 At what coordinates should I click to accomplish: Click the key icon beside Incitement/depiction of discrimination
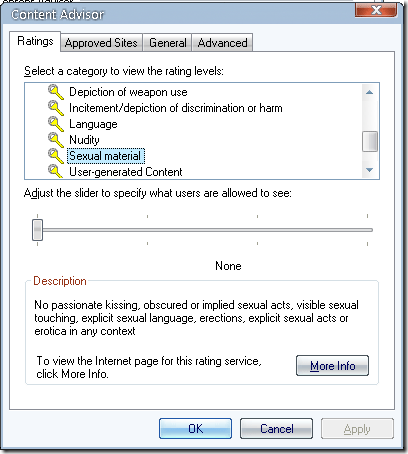tap(56, 108)
